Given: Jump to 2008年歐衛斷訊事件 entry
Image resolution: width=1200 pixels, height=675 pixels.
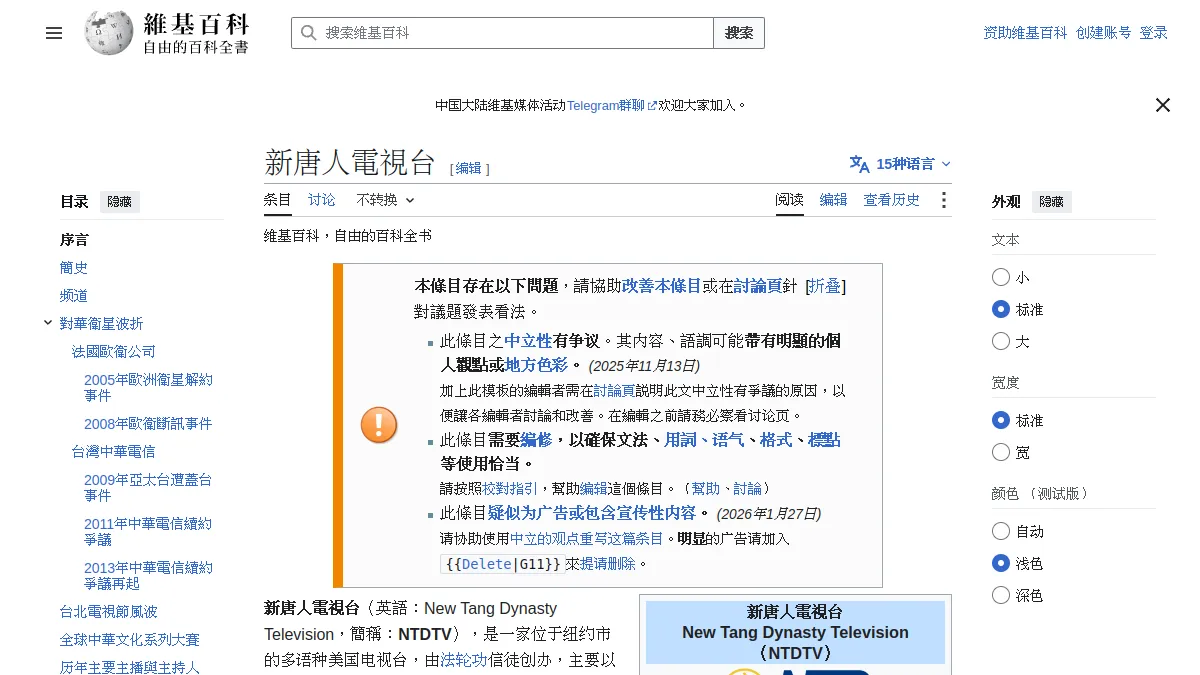Looking at the screenshot, I should (x=148, y=424).
